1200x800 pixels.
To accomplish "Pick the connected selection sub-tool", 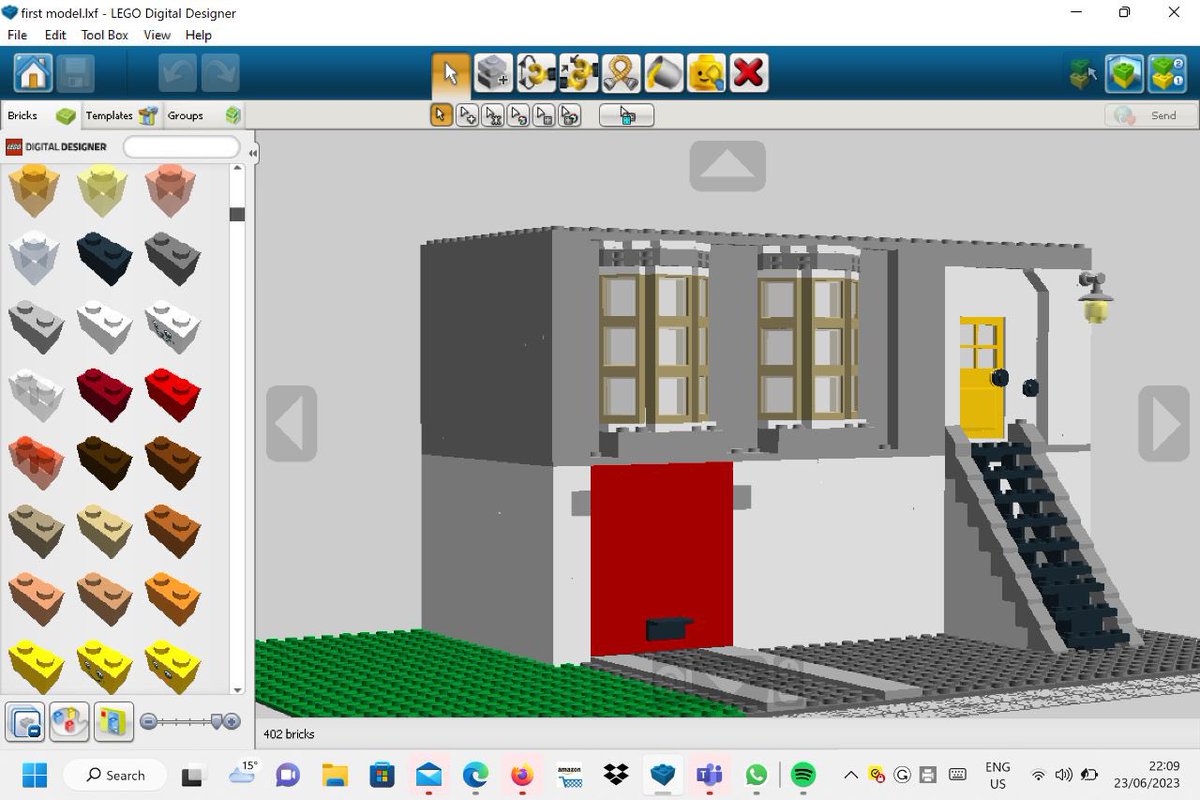I will [x=493, y=115].
